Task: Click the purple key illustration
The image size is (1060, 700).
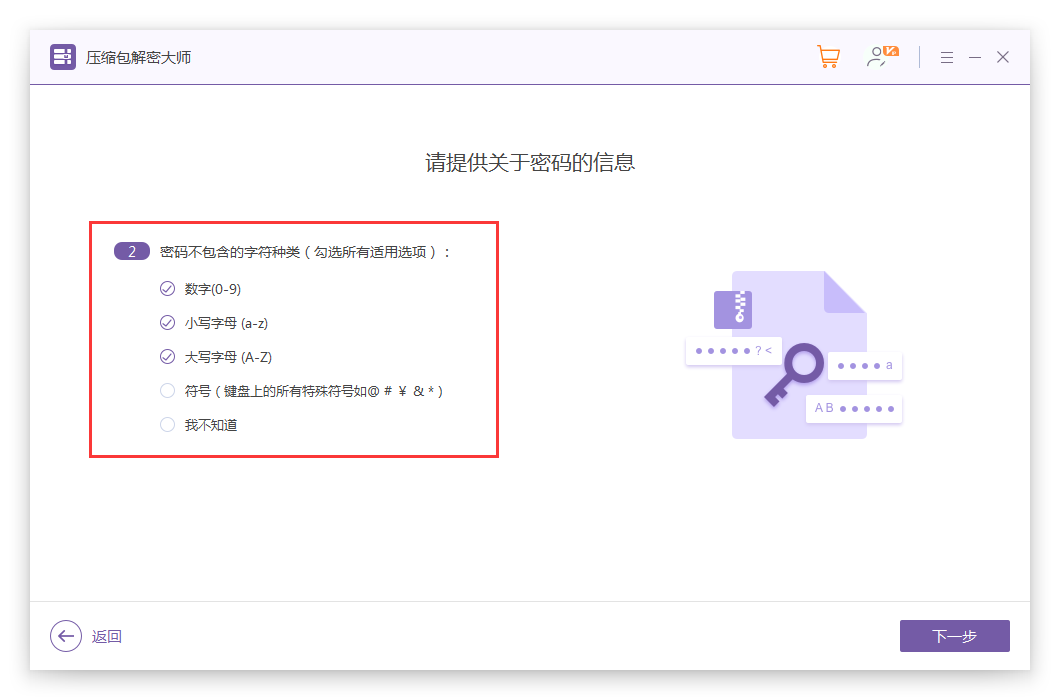Action: 794,374
